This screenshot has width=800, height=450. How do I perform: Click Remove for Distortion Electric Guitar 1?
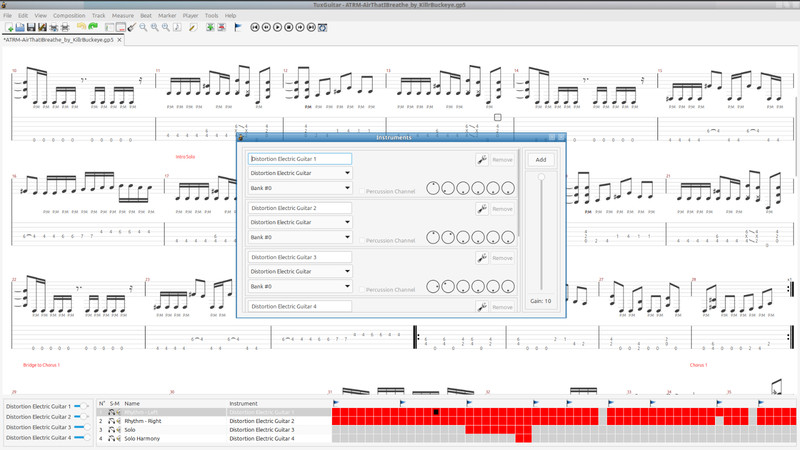(x=503, y=160)
